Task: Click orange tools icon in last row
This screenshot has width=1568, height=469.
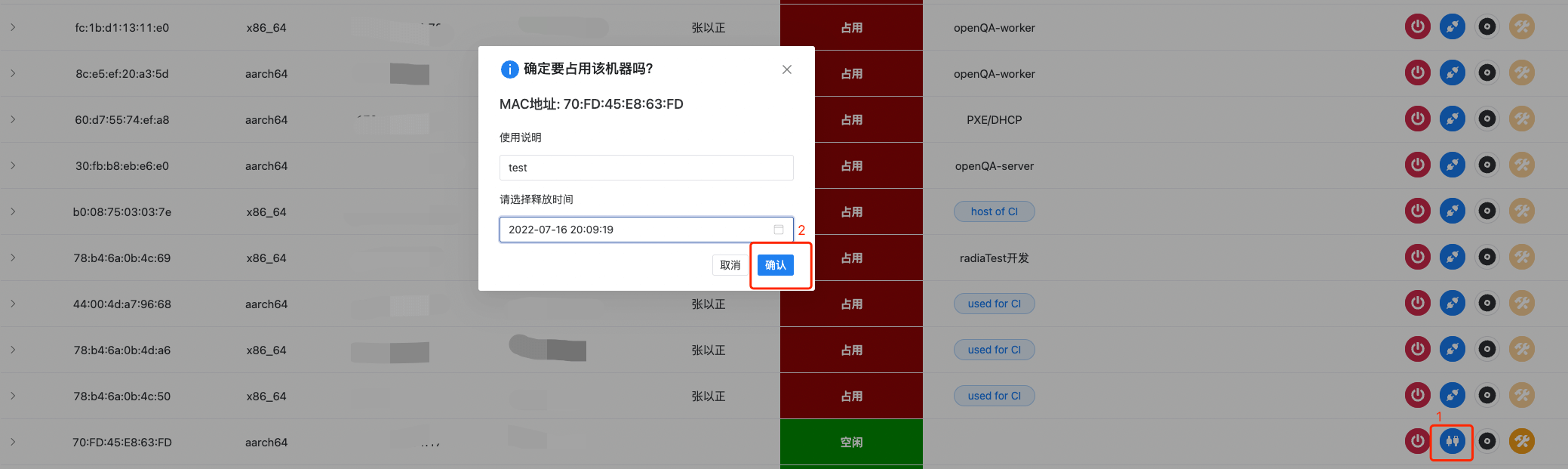Action: pyautogui.click(x=1521, y=441)
